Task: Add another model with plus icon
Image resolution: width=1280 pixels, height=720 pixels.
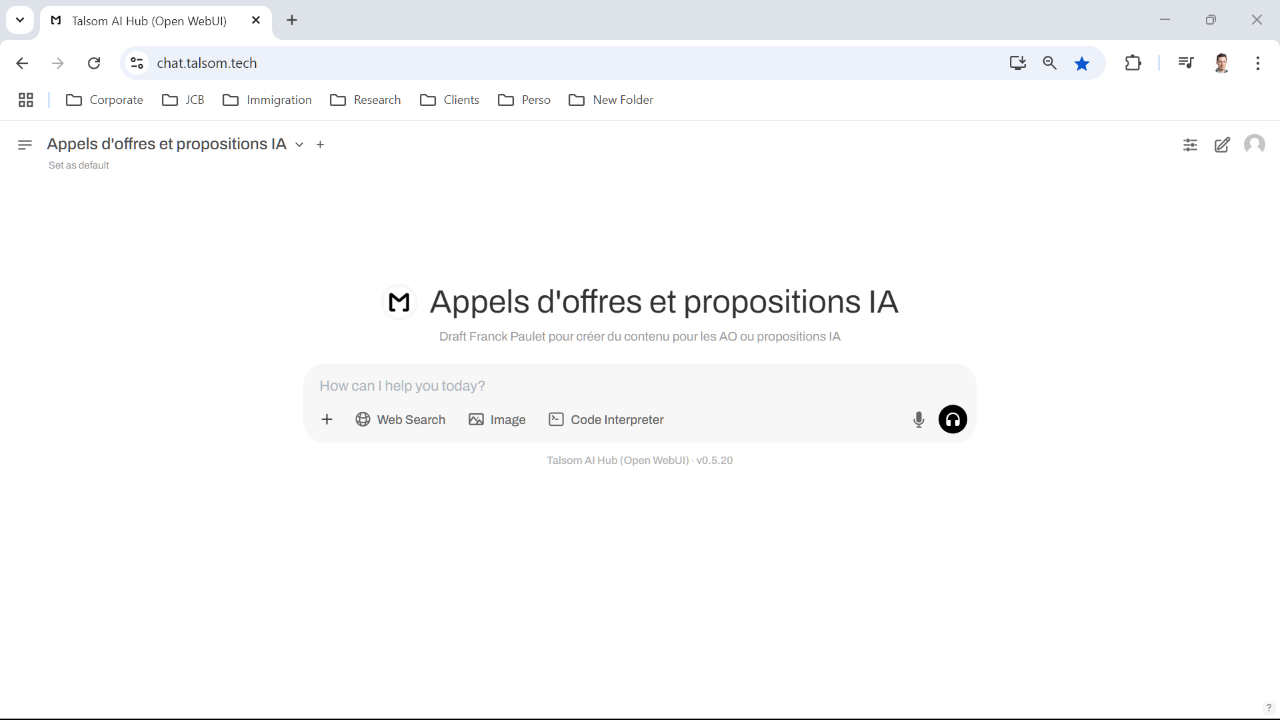Action: click(x=320, y=145)
